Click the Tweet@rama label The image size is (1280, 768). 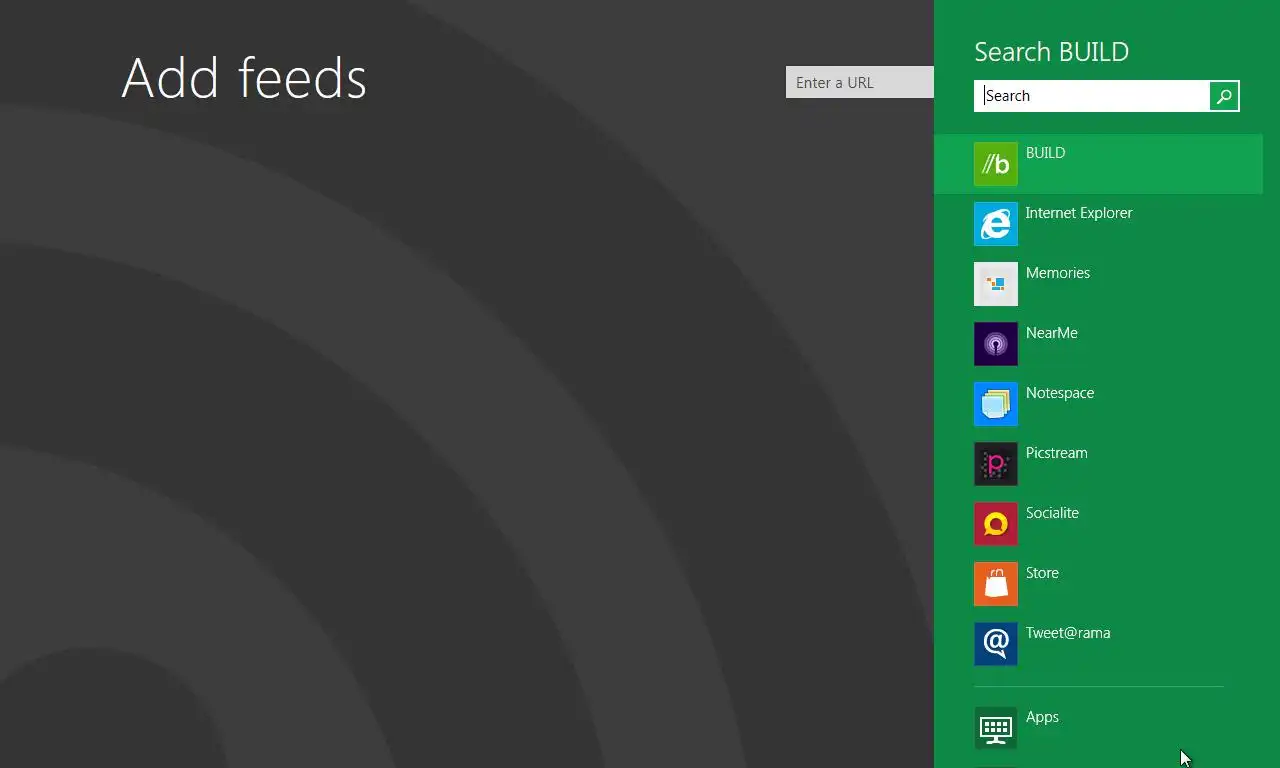(1068, 633)
